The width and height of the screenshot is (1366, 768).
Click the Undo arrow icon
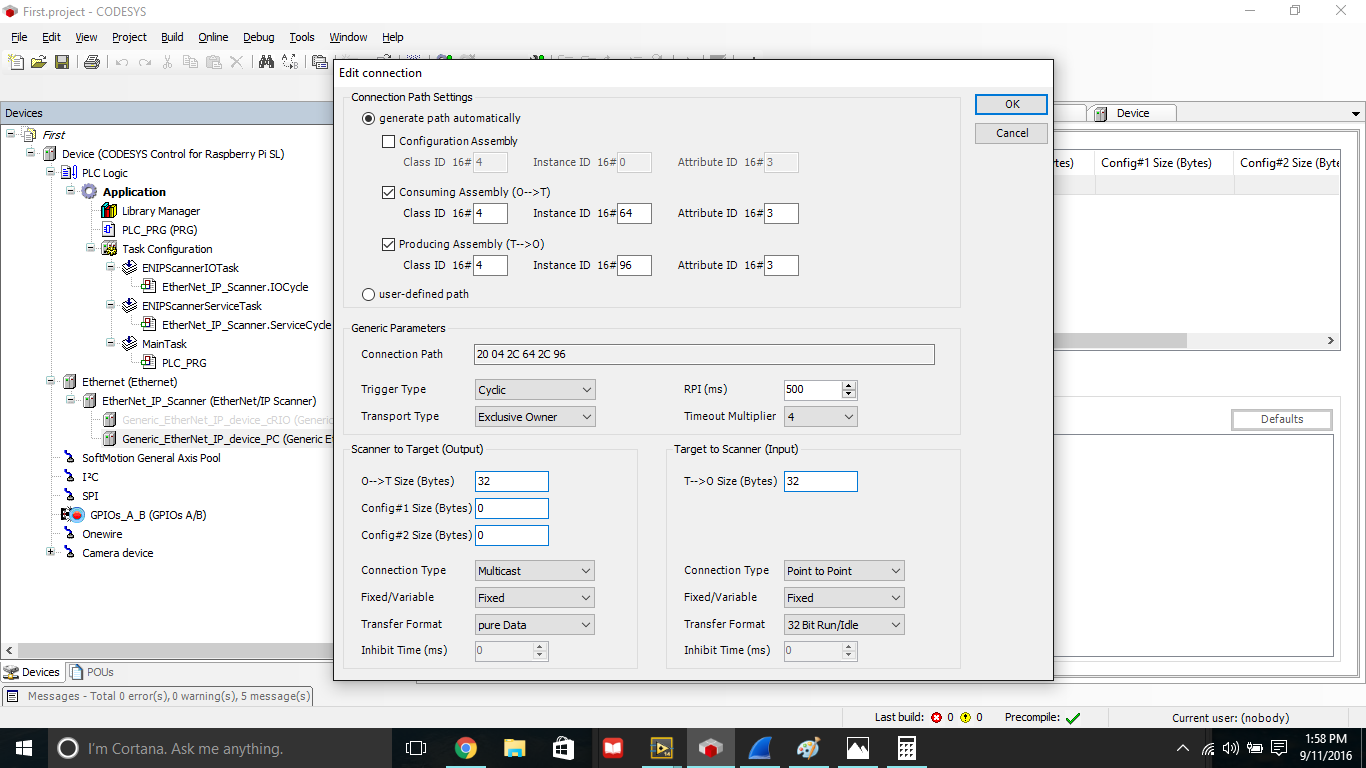pyautogui.click(x=122, y=62)
